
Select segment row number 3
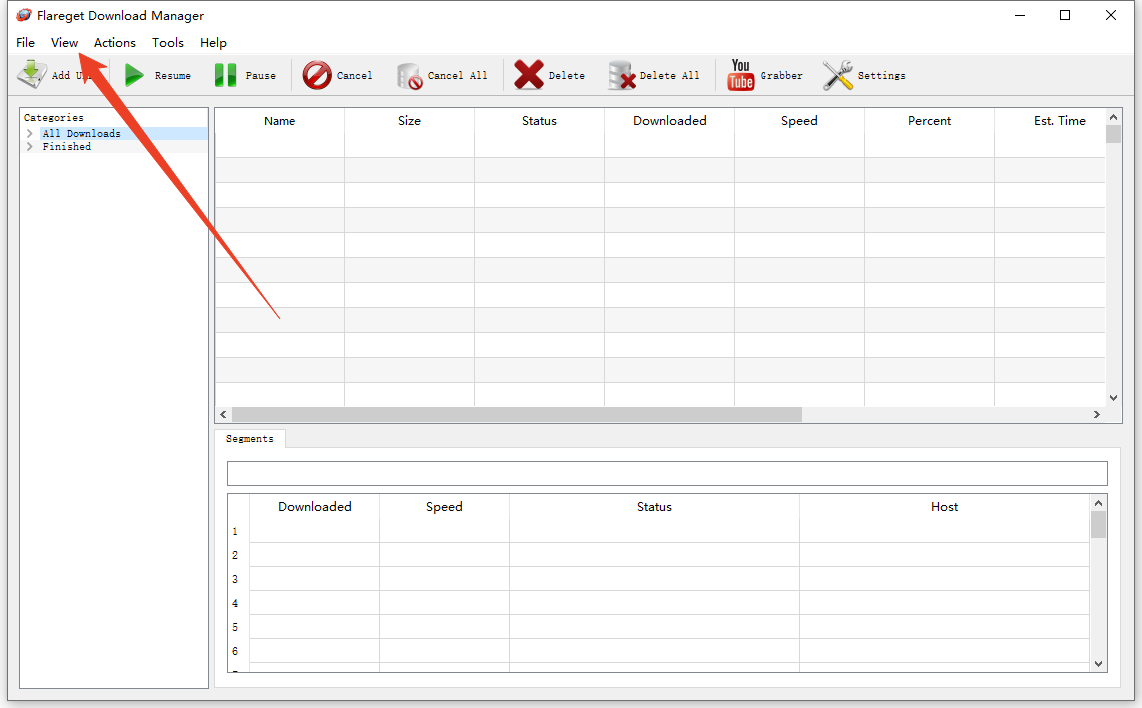tap(235, 579)
